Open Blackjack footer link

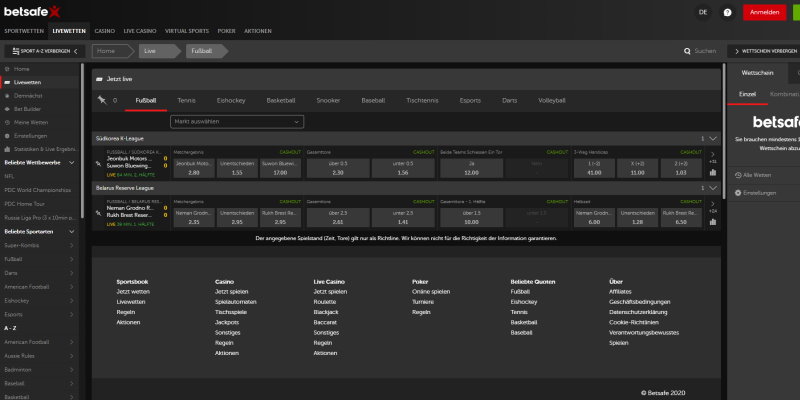[x=326, y=312]
